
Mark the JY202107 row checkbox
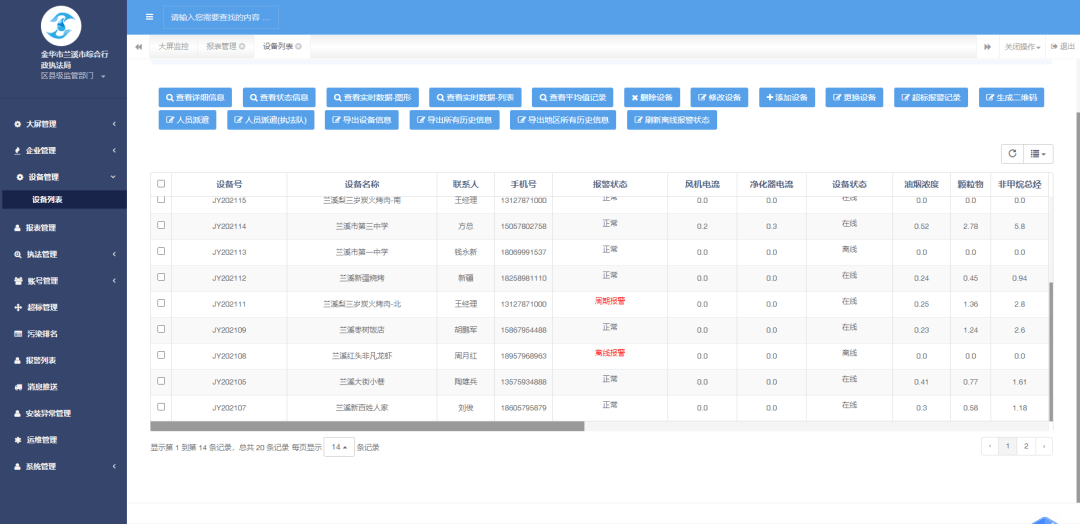(x=161, y=406)
